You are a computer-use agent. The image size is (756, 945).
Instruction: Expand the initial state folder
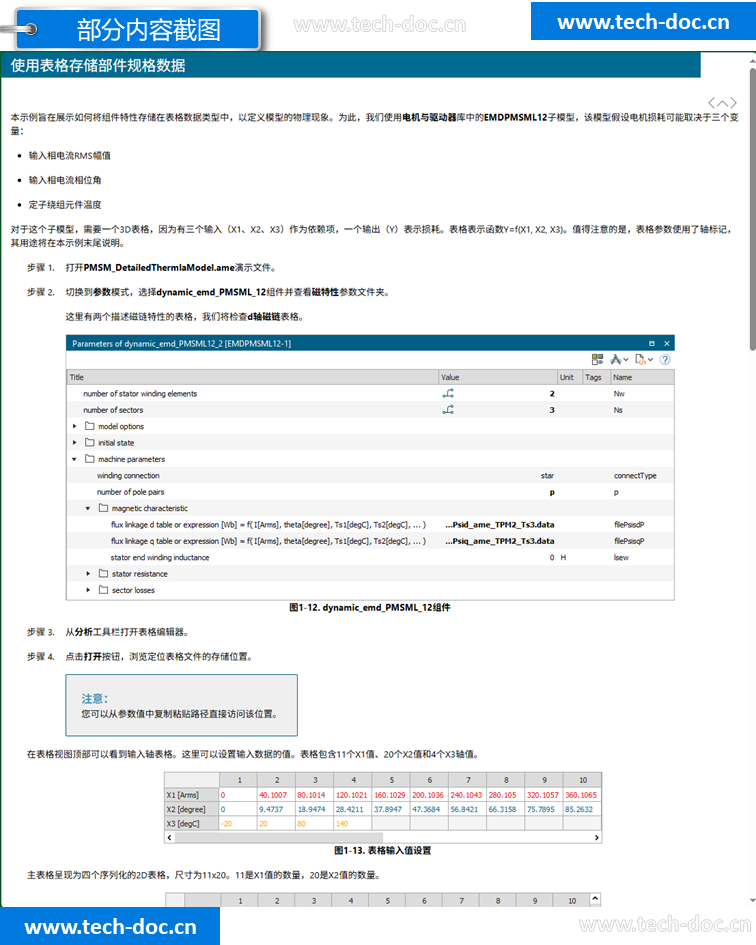click(75, 442)
